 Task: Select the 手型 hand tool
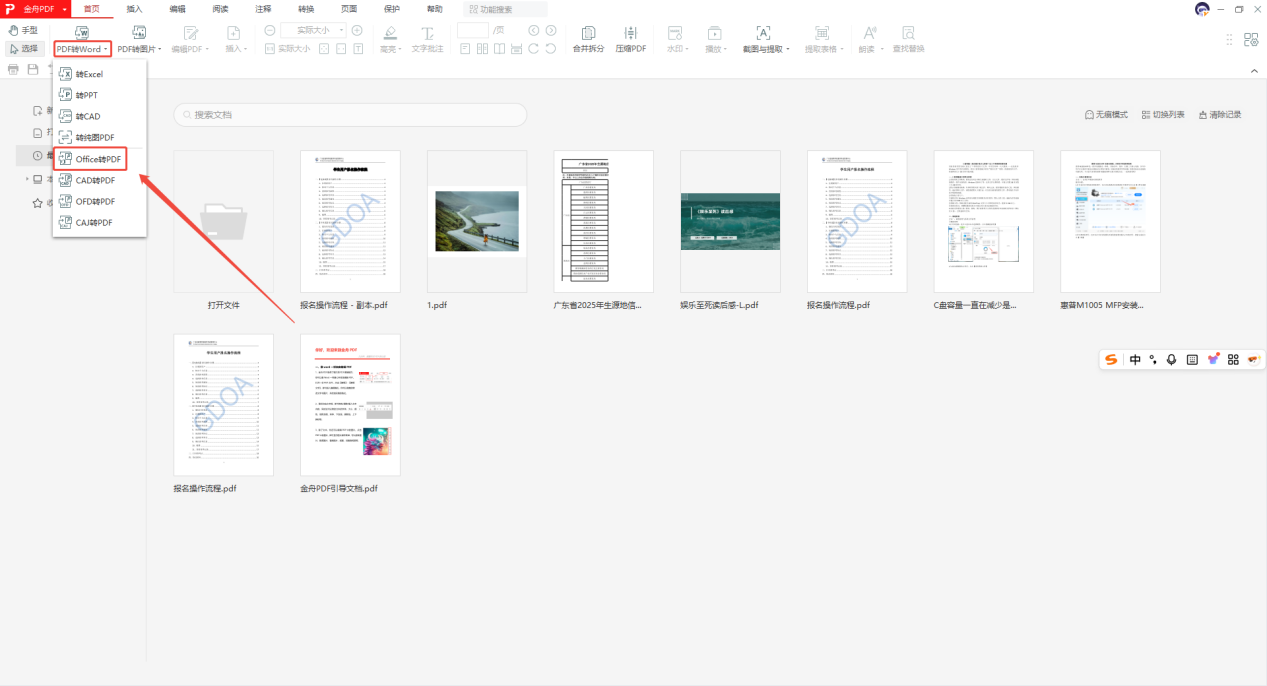pos(23,31)
